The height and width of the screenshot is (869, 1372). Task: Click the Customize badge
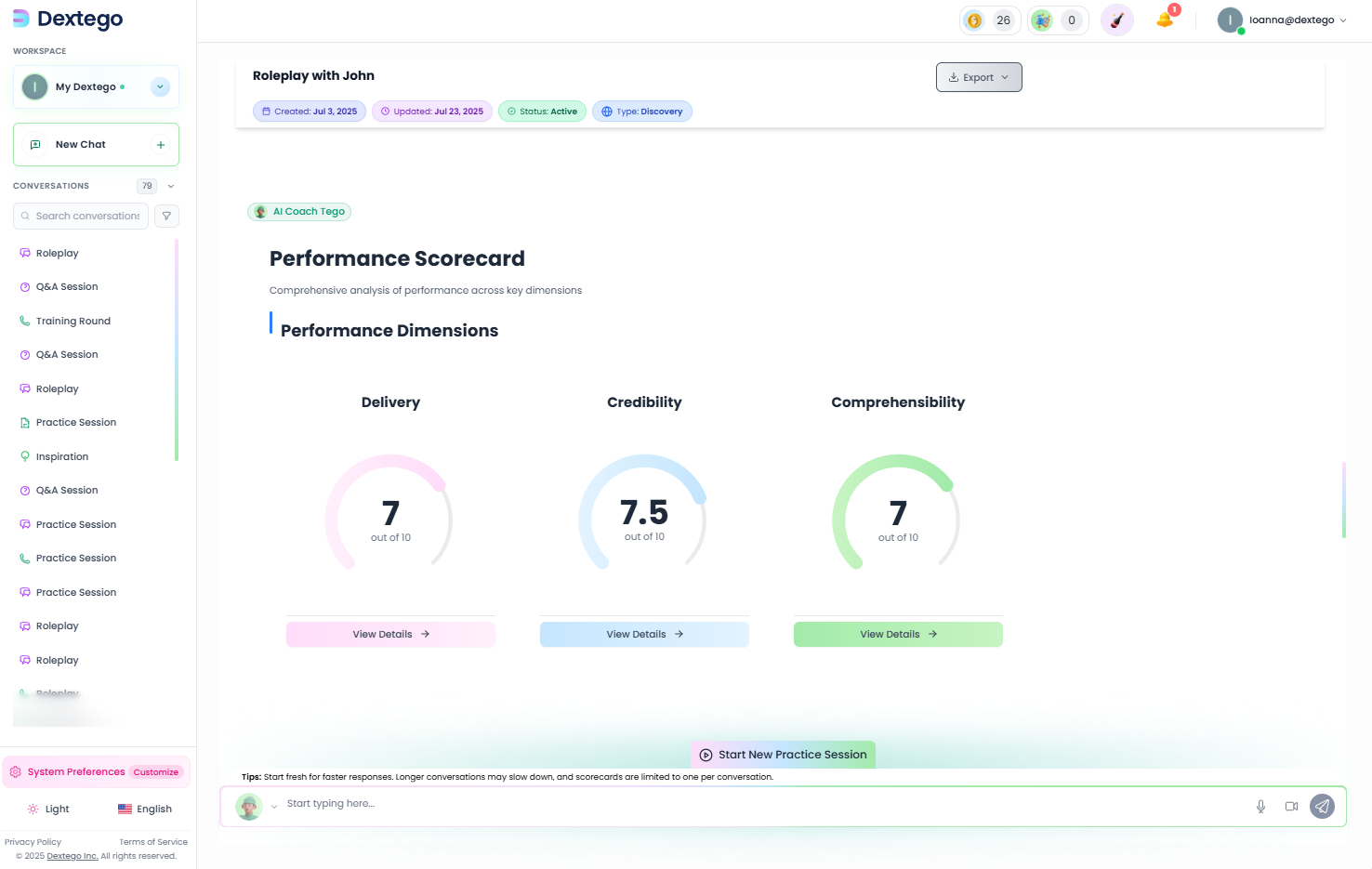pos(156,772)
